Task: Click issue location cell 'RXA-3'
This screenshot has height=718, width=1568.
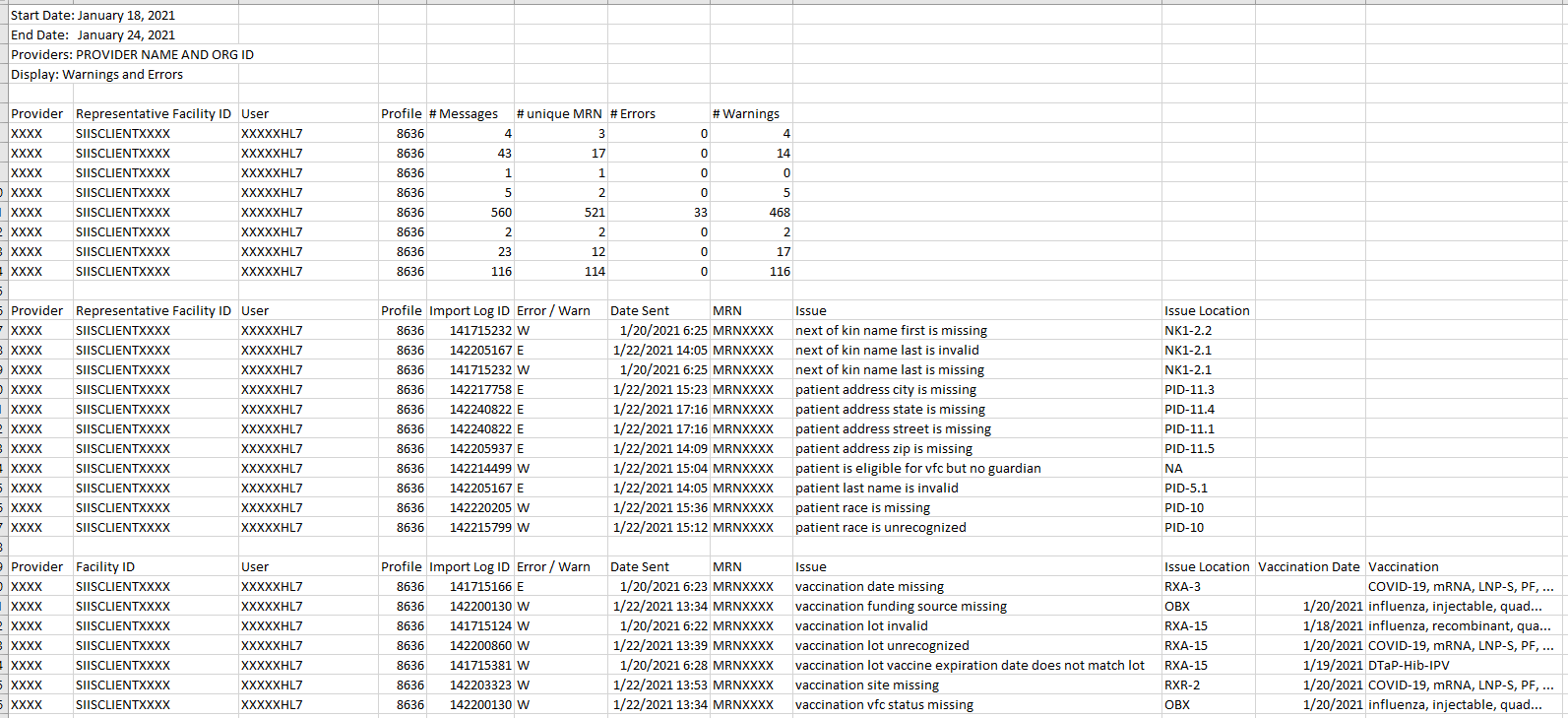Action: [1208, 587]
